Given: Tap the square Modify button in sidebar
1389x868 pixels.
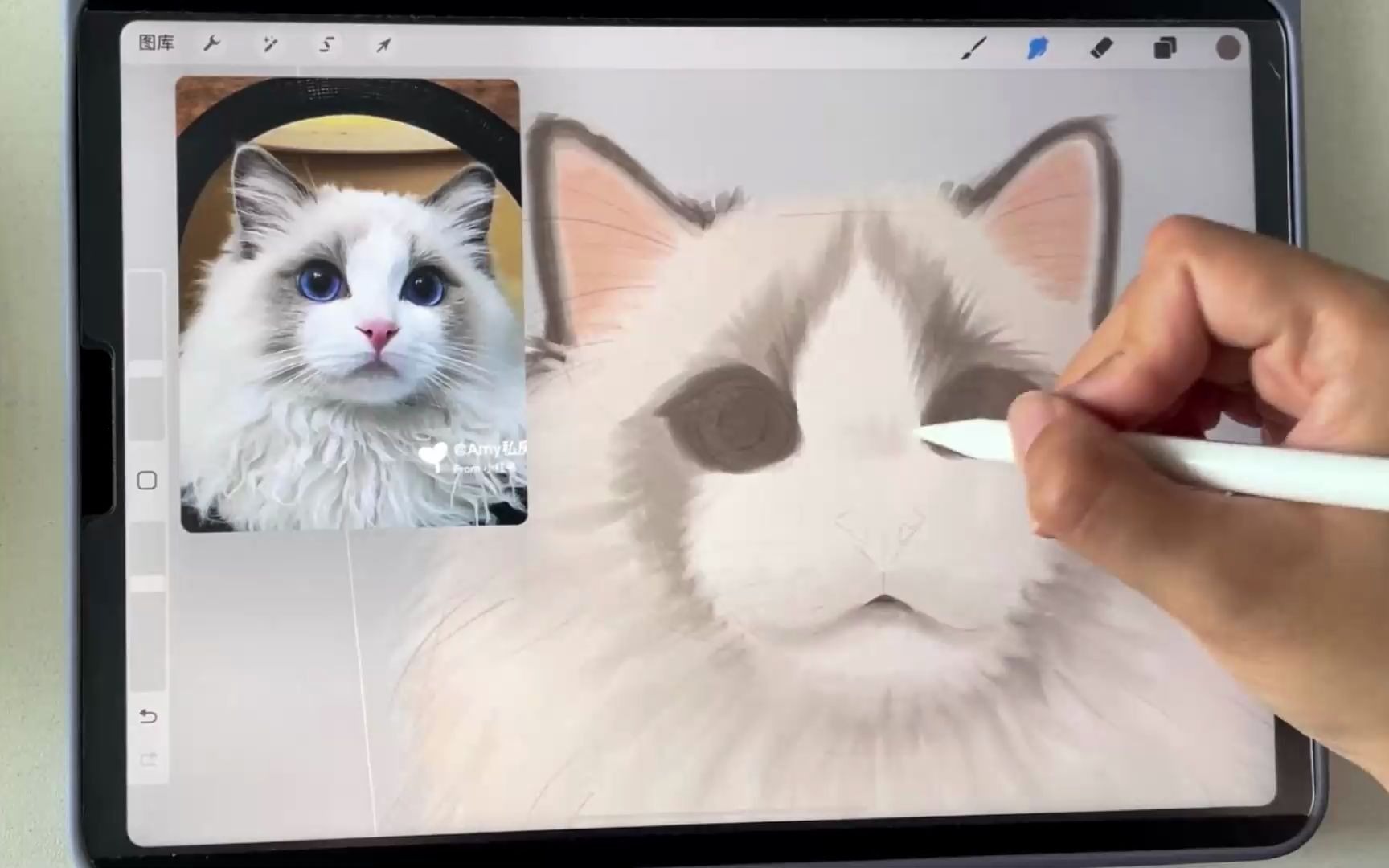Looking at the screenshot, I should click(x=146, y=481).
